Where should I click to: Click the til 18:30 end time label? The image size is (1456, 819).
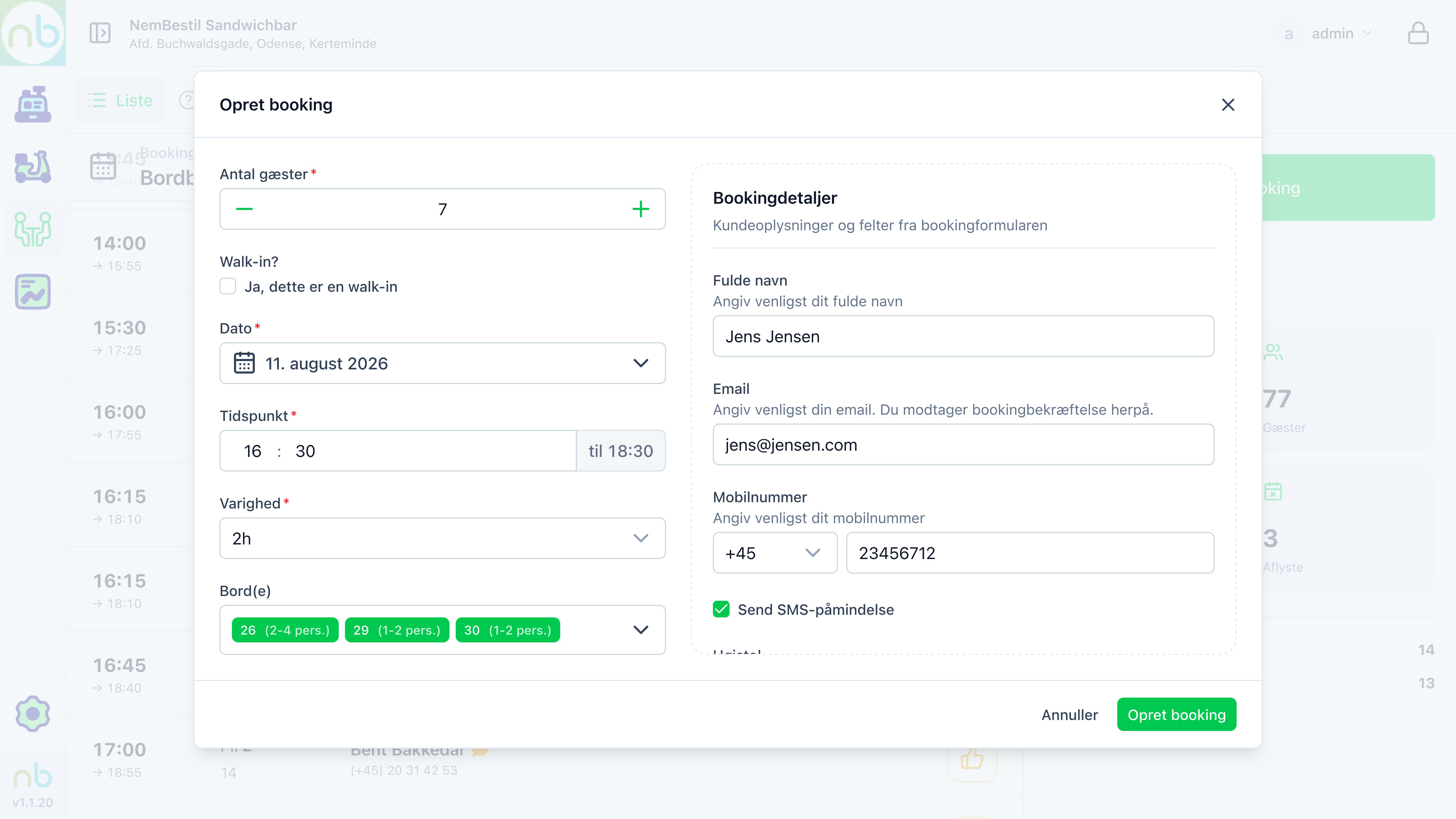(x=621, y=451)
